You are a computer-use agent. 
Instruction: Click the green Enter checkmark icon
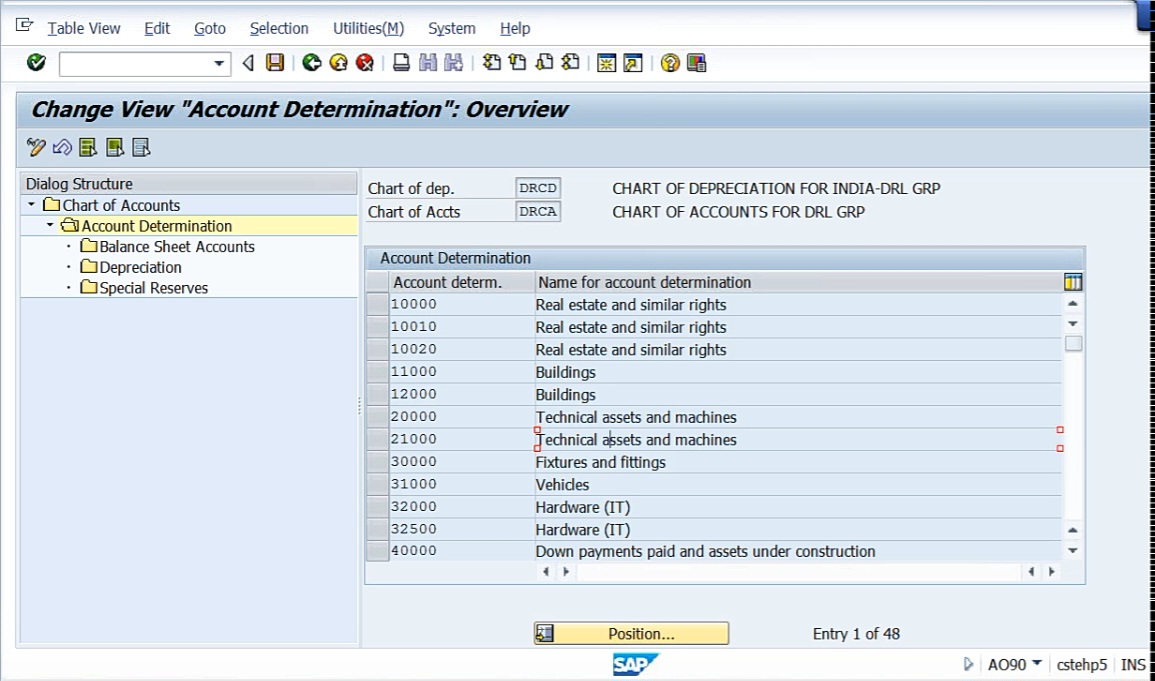coord(36,63)
